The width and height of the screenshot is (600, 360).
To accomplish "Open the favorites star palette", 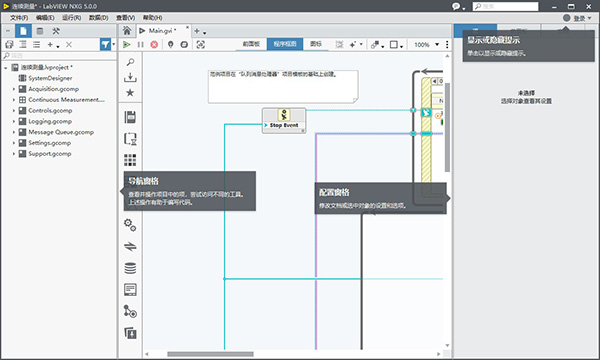I will 130,93.
